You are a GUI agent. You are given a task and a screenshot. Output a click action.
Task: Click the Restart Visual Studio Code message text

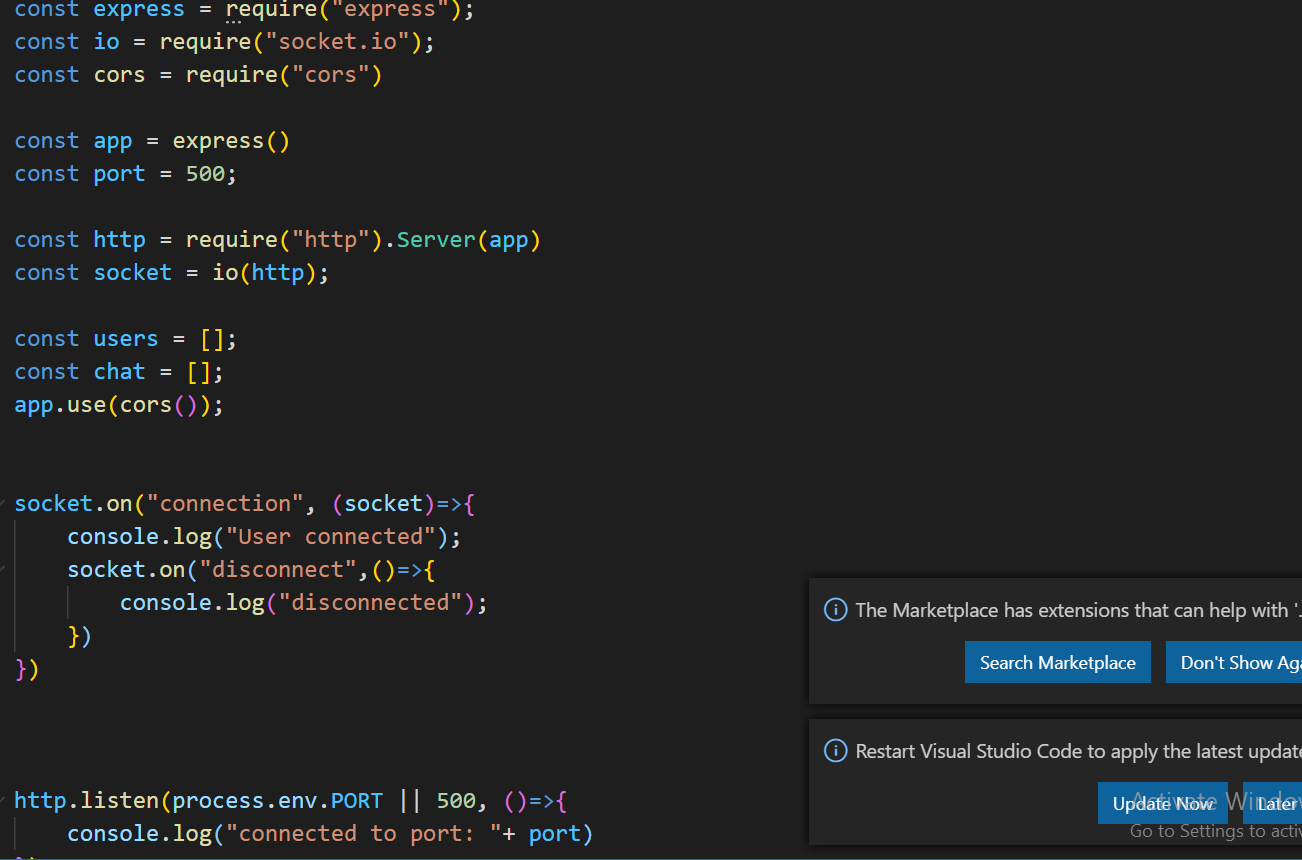(1078, 751)
